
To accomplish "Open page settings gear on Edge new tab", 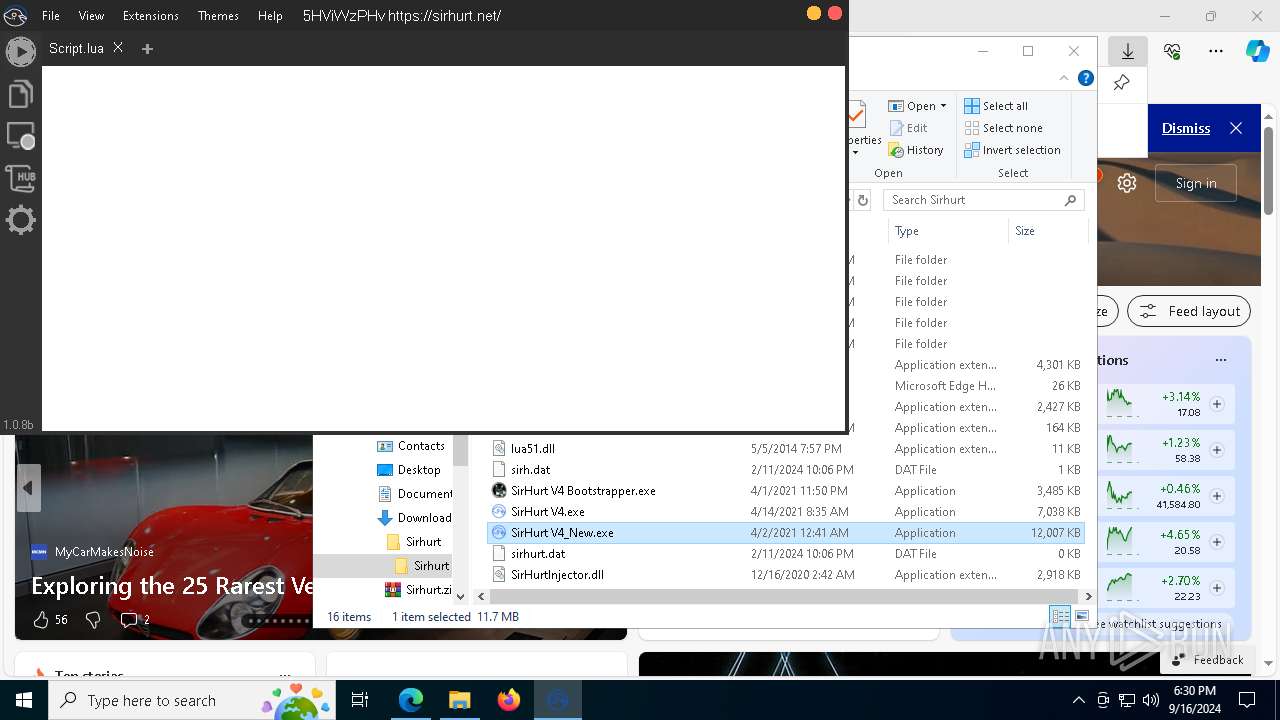I will point(1127,183).
